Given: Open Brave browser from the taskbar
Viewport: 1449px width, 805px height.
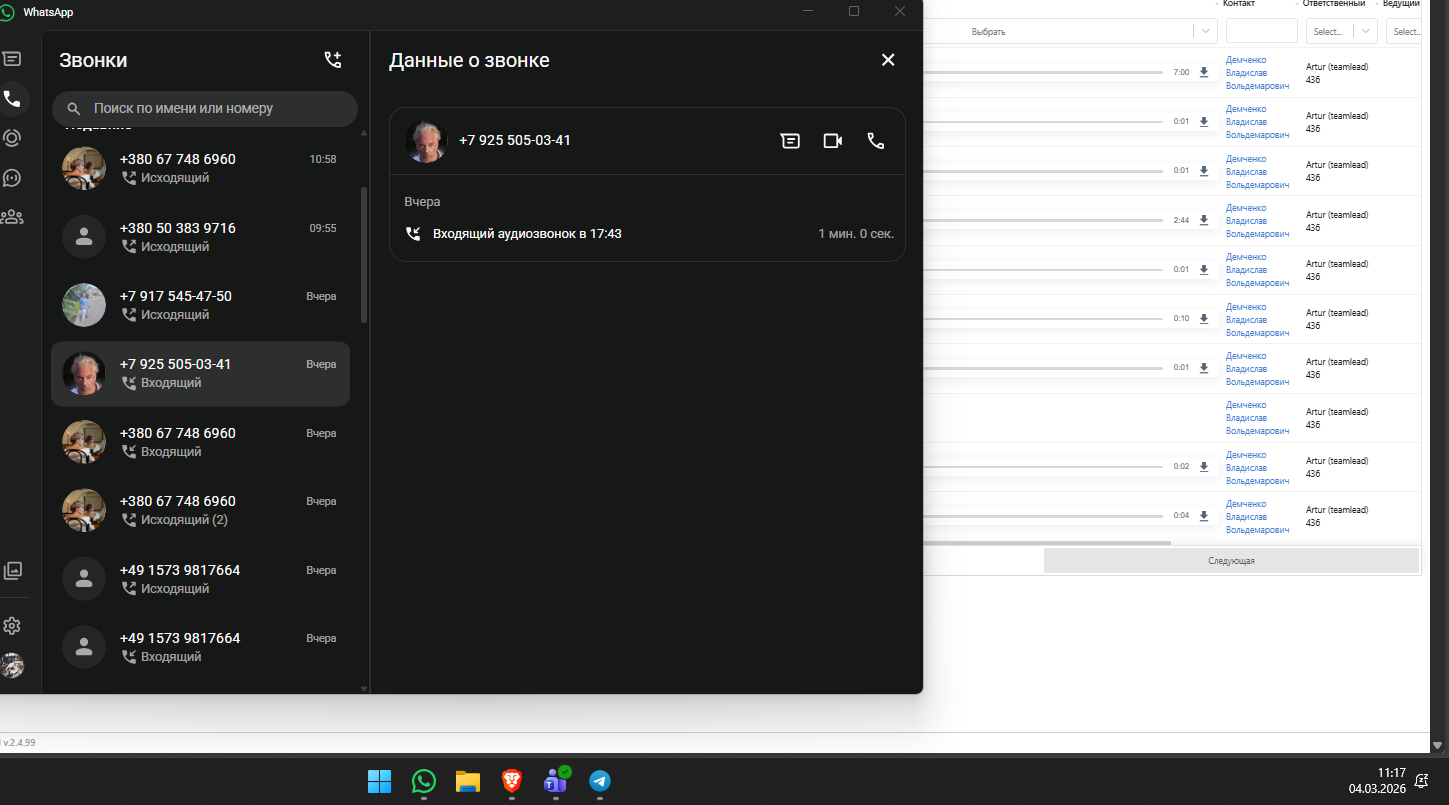Looking at the screenshot, I should [511, 781].
